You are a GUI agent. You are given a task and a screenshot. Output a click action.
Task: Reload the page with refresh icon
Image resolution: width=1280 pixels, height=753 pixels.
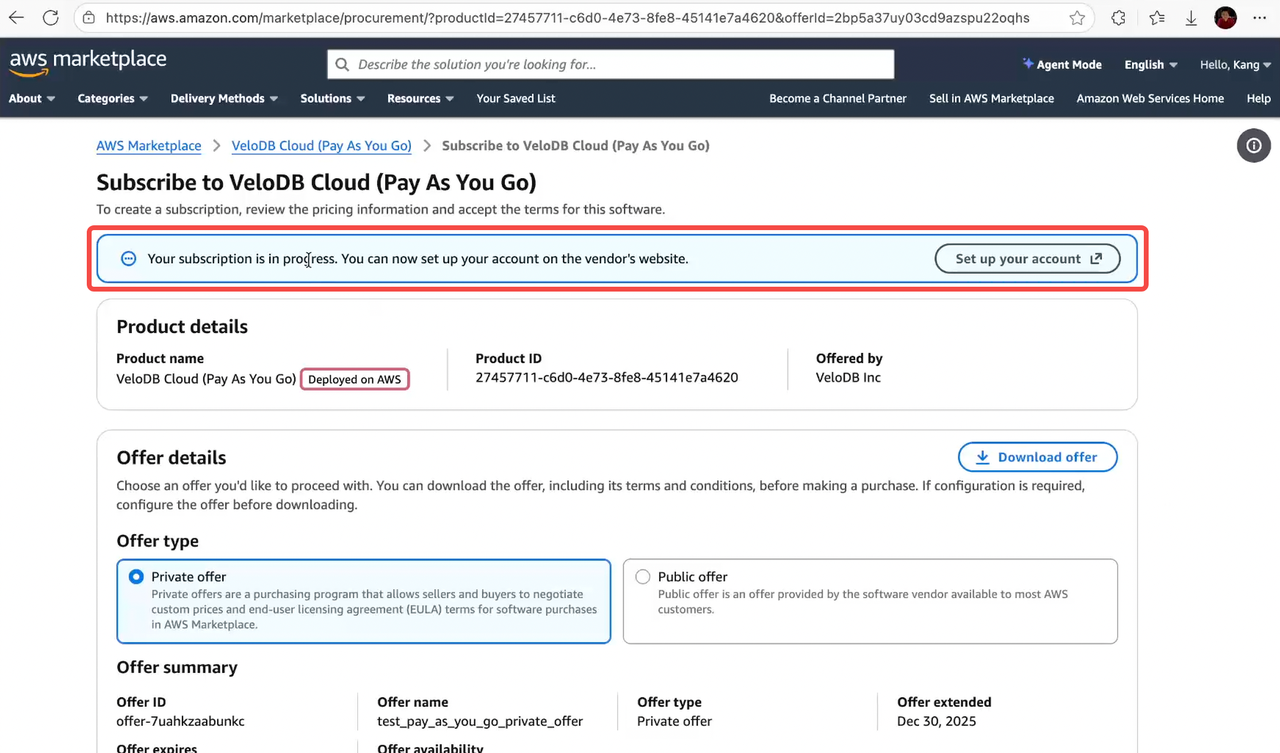click(50, 18)
